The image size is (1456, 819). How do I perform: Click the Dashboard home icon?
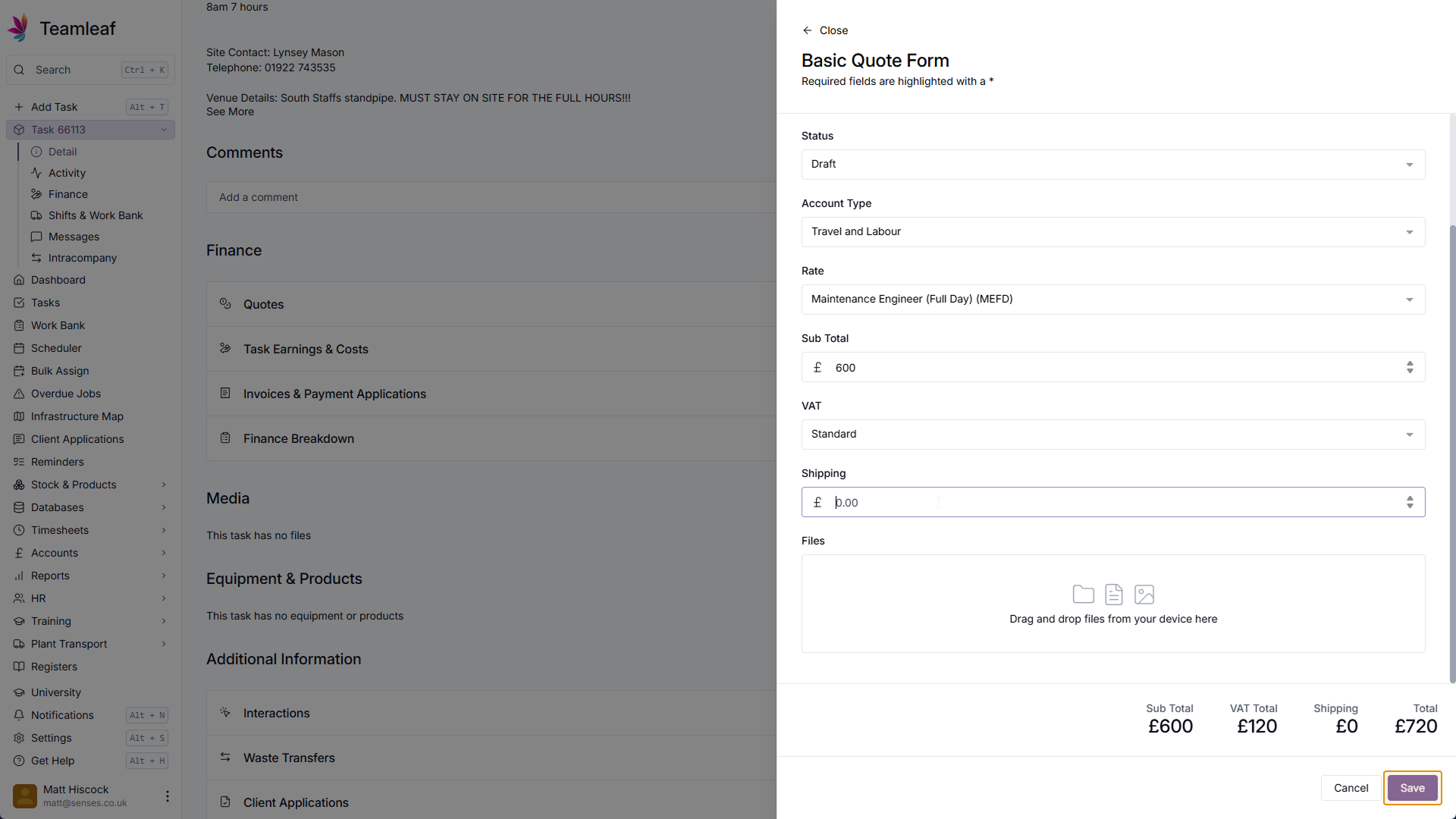click(19, 280)
